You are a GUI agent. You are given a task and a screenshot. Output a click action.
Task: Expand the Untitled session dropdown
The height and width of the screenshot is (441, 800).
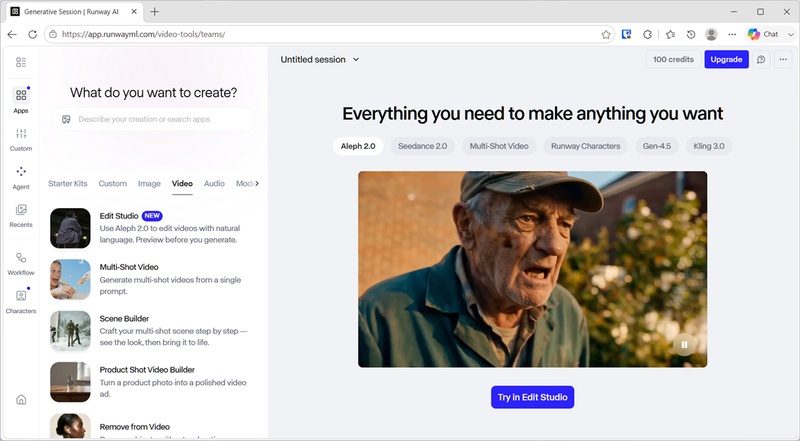(x=356, y=59)
